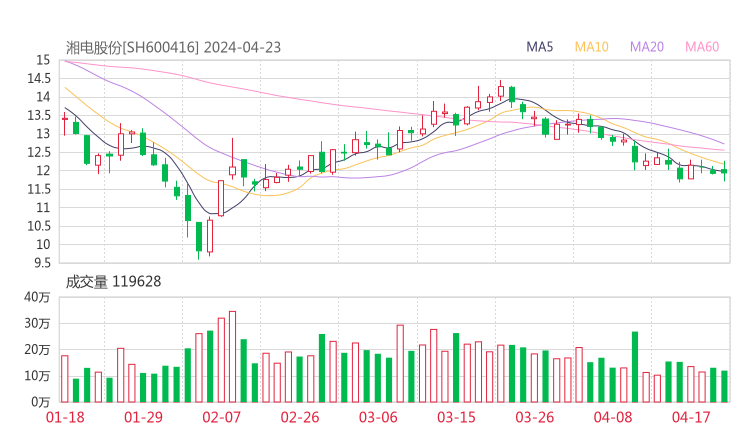
Task: Click the tallest red volume bar near 02-07
Action: (232, 357)
